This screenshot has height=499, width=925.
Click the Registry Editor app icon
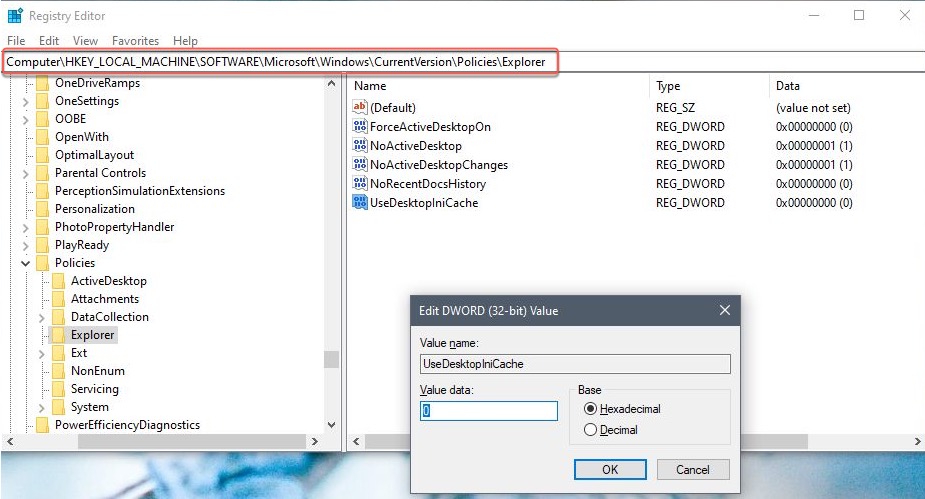click(15, 15)
